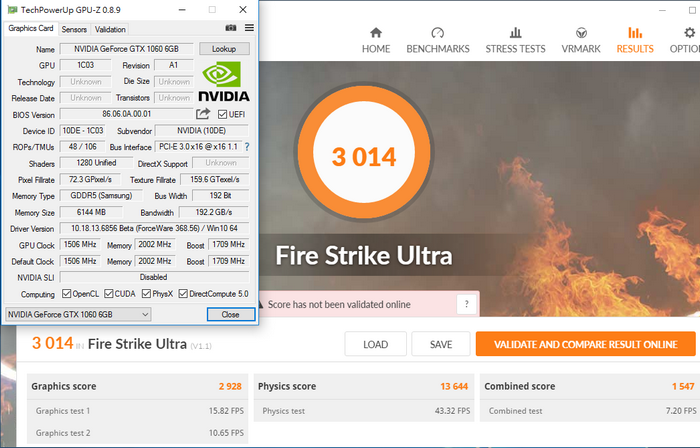
Task: Take a GPU-Z screenshot with the camera icon
Action: pos(232,29)
